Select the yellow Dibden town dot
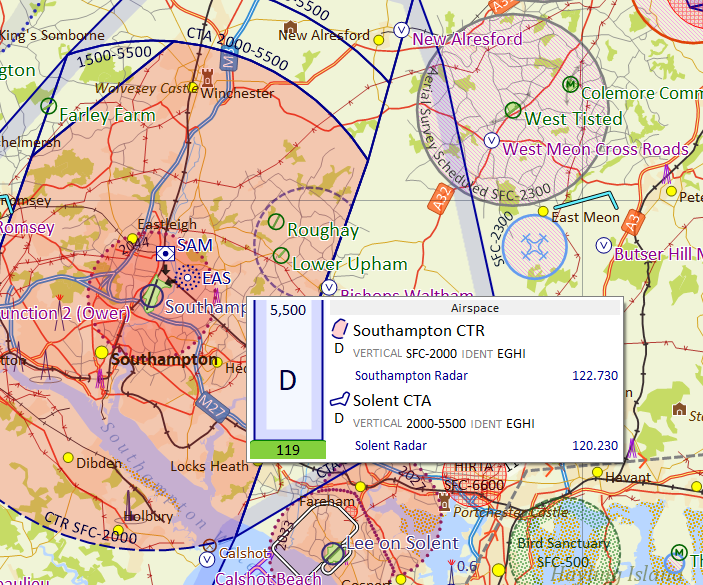This screenshot has height=585, width=703. point(68,458)
